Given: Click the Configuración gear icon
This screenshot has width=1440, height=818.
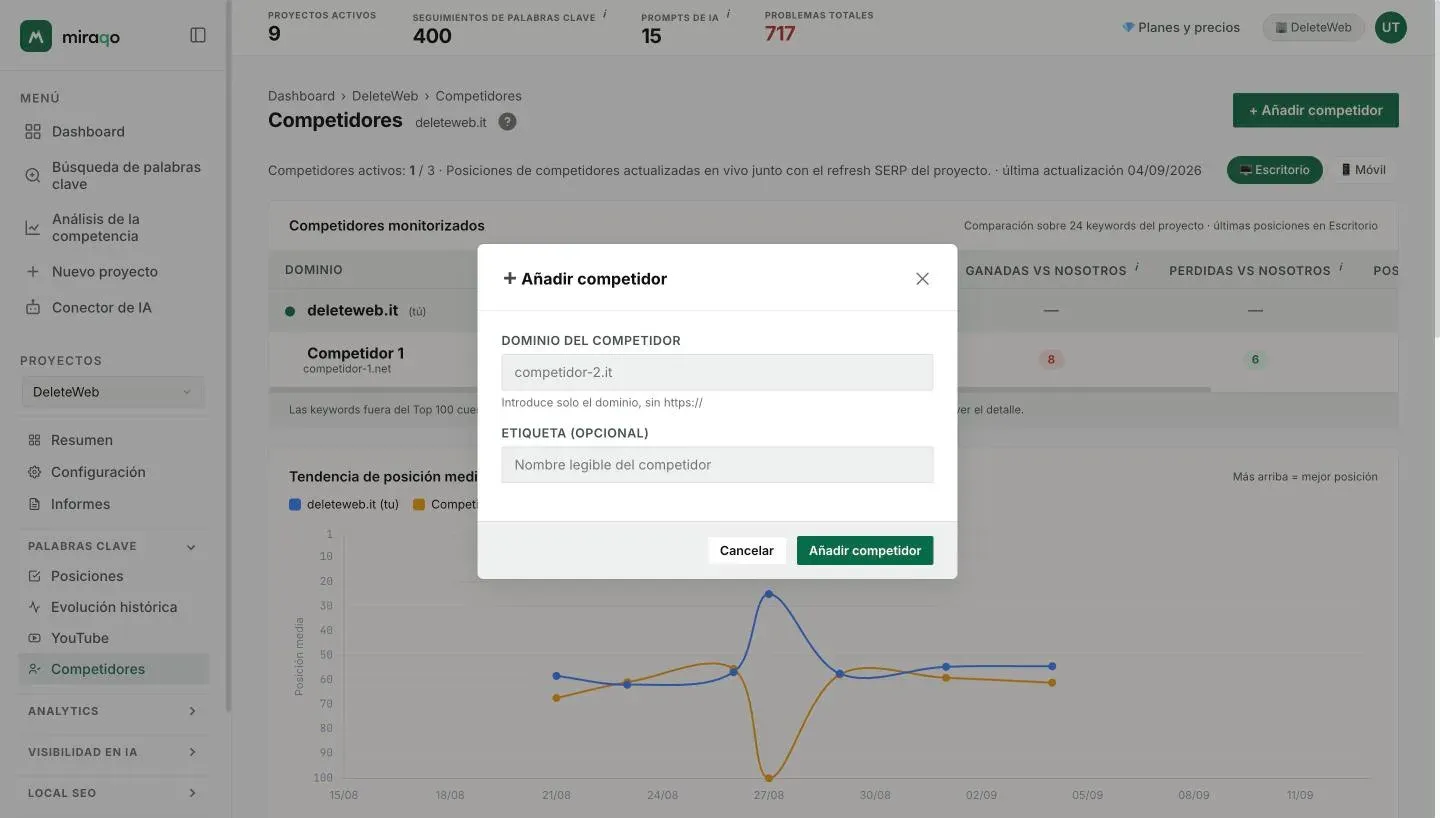Looking at the screenshot, I should tap(34, 472).
